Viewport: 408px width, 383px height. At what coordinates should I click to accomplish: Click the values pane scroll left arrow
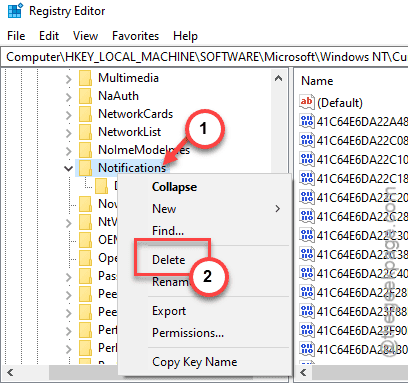point(303,372)
